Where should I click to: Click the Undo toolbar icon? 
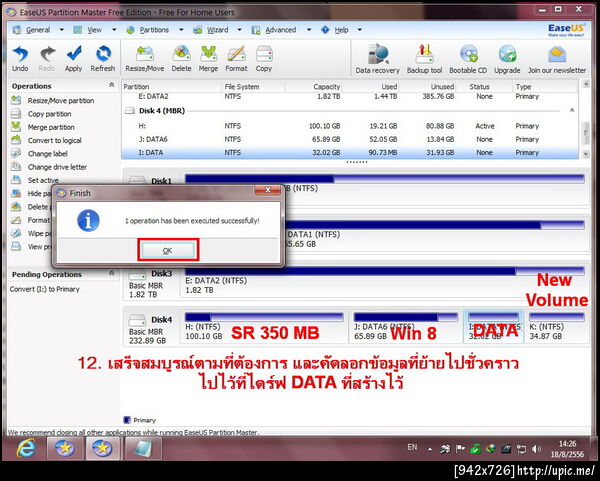(20, 54)
